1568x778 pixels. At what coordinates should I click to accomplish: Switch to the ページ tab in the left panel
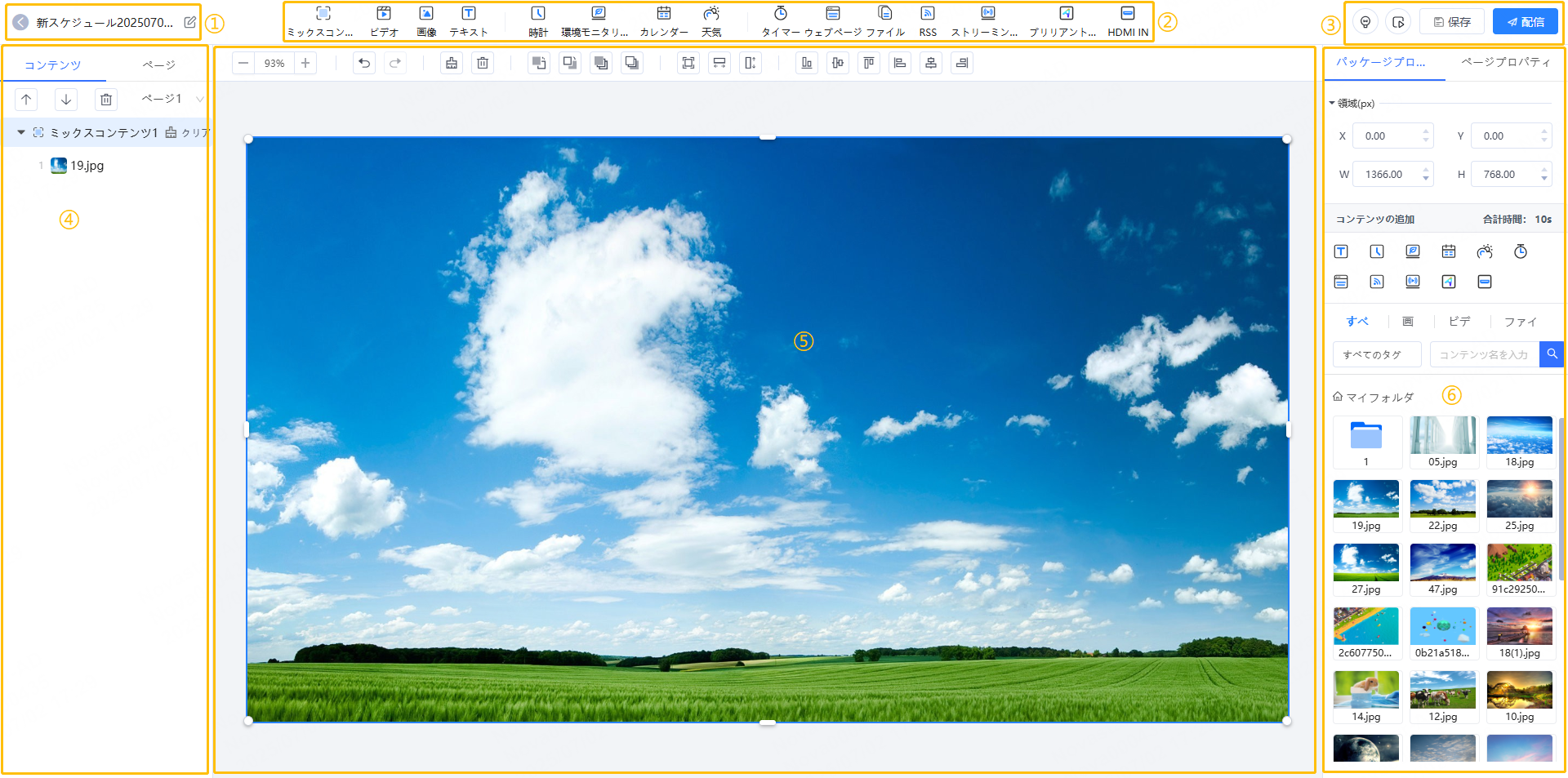(158, 64)
